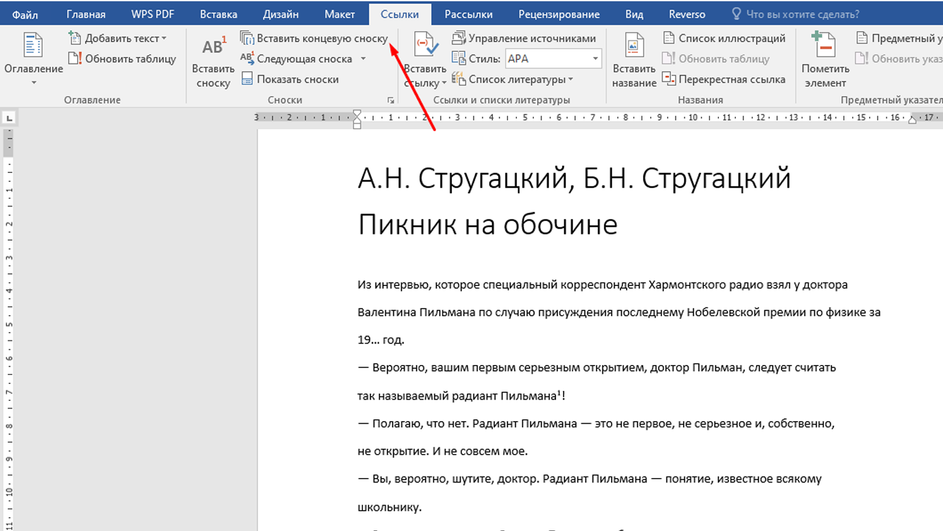Image resolution: width=943 pixels, height=531 pixels.
Task: Expand the Список литературы dropdown arrow
Action: [x=570, y=79]
